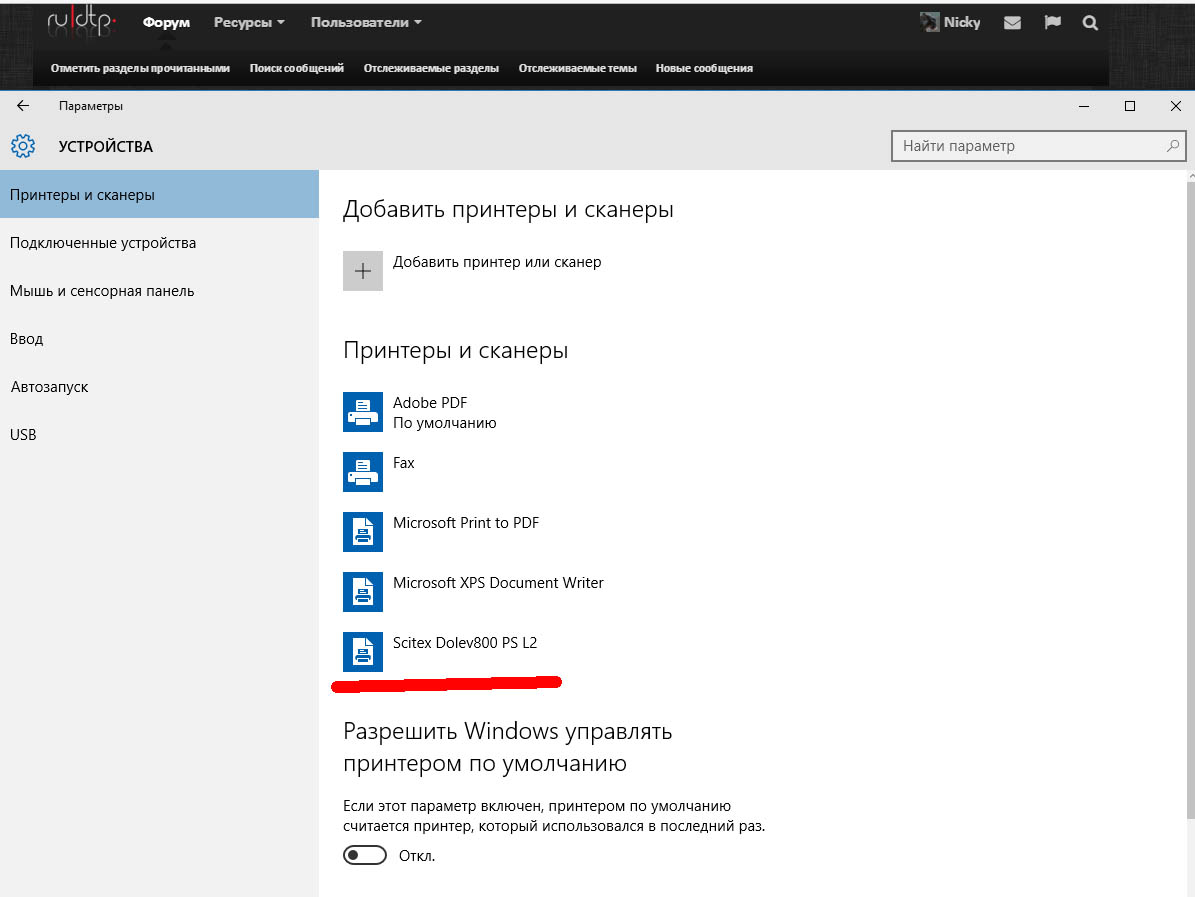Open Принтеры и сканеры section
This screenshot has height=897, width=1195.
159,194
